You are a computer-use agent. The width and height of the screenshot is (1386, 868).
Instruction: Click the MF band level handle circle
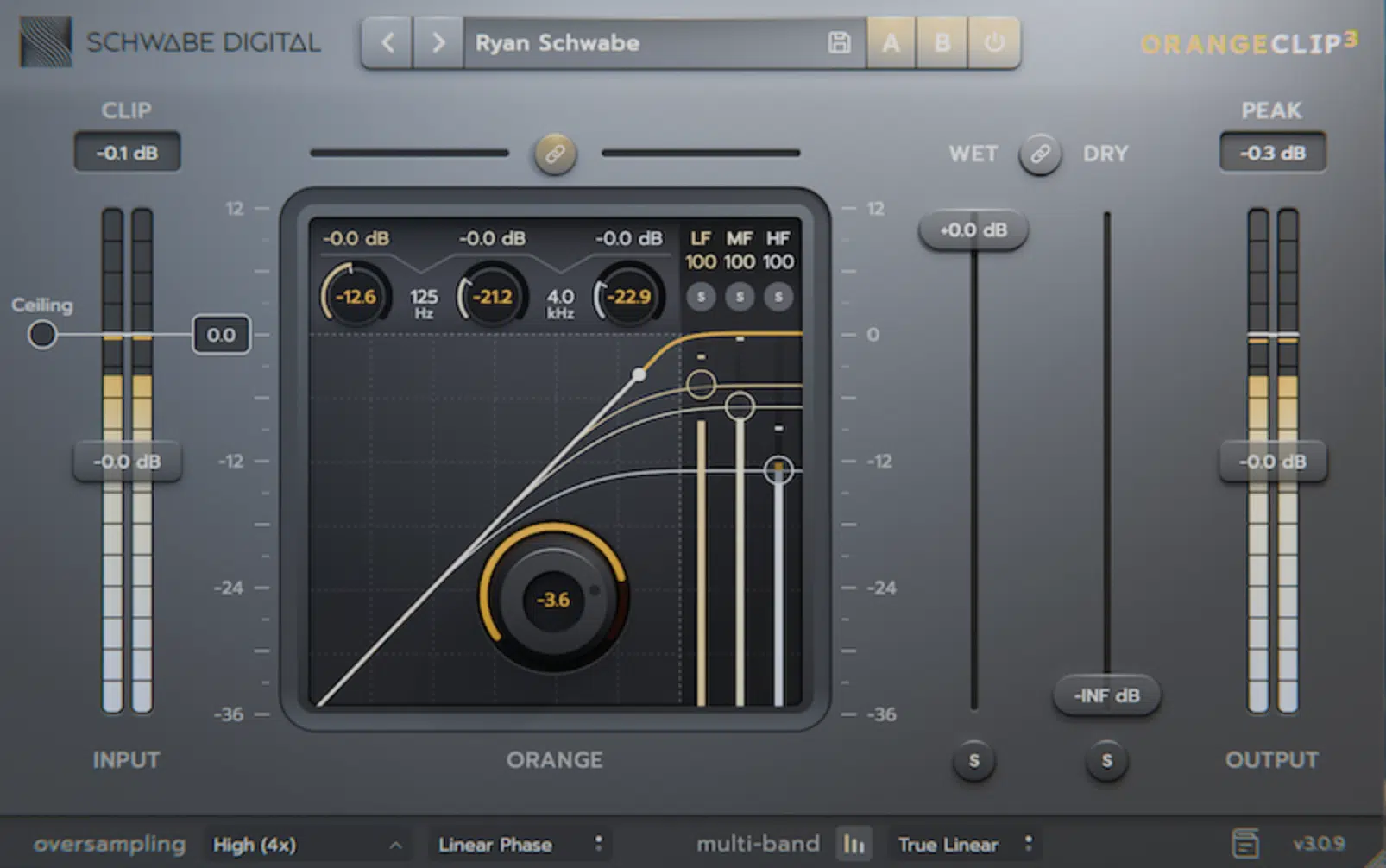tap(740, 406)
